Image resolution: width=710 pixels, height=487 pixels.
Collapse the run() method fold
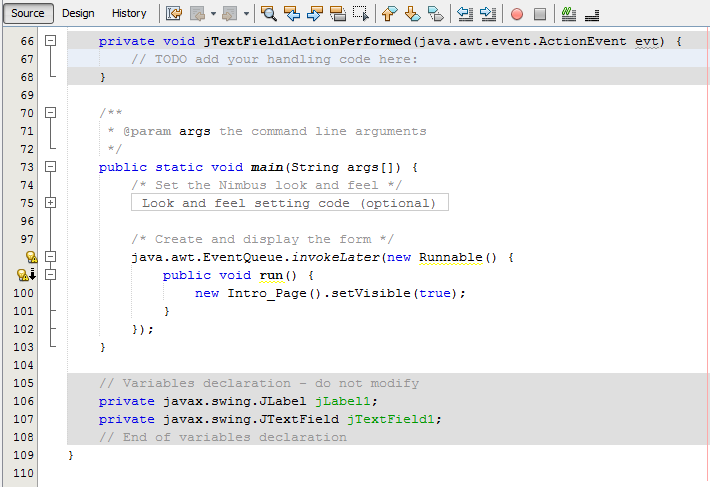51,275
